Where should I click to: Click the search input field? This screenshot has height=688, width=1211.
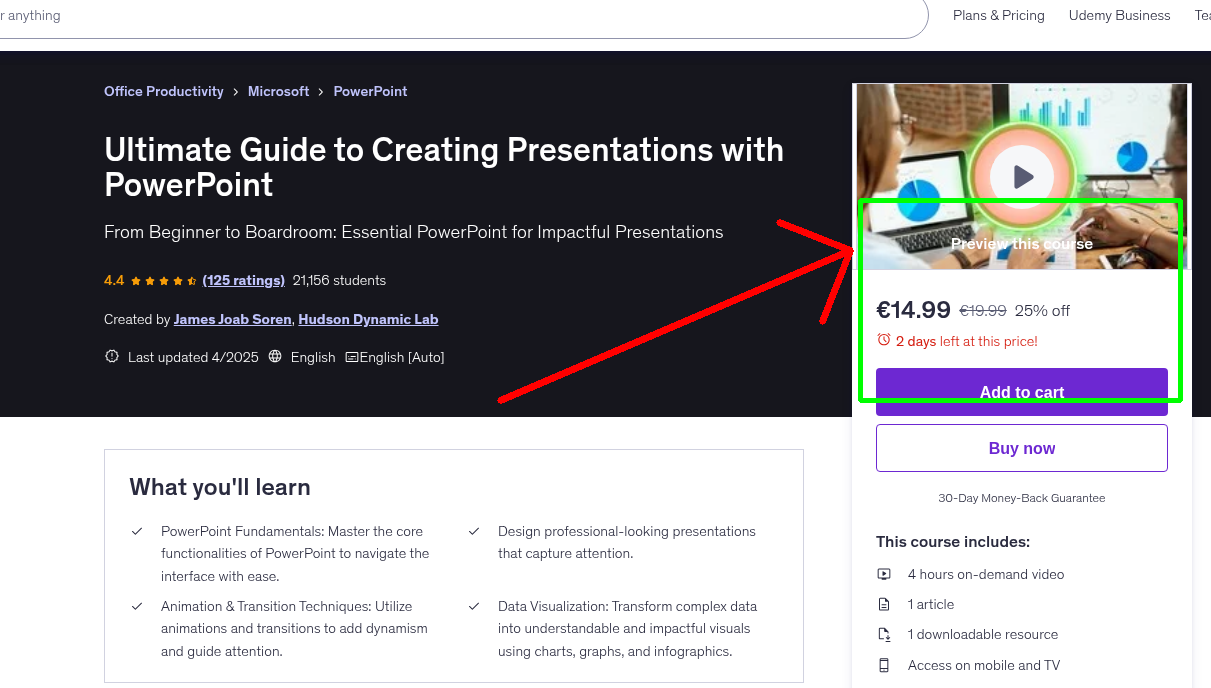click(400, 15)
